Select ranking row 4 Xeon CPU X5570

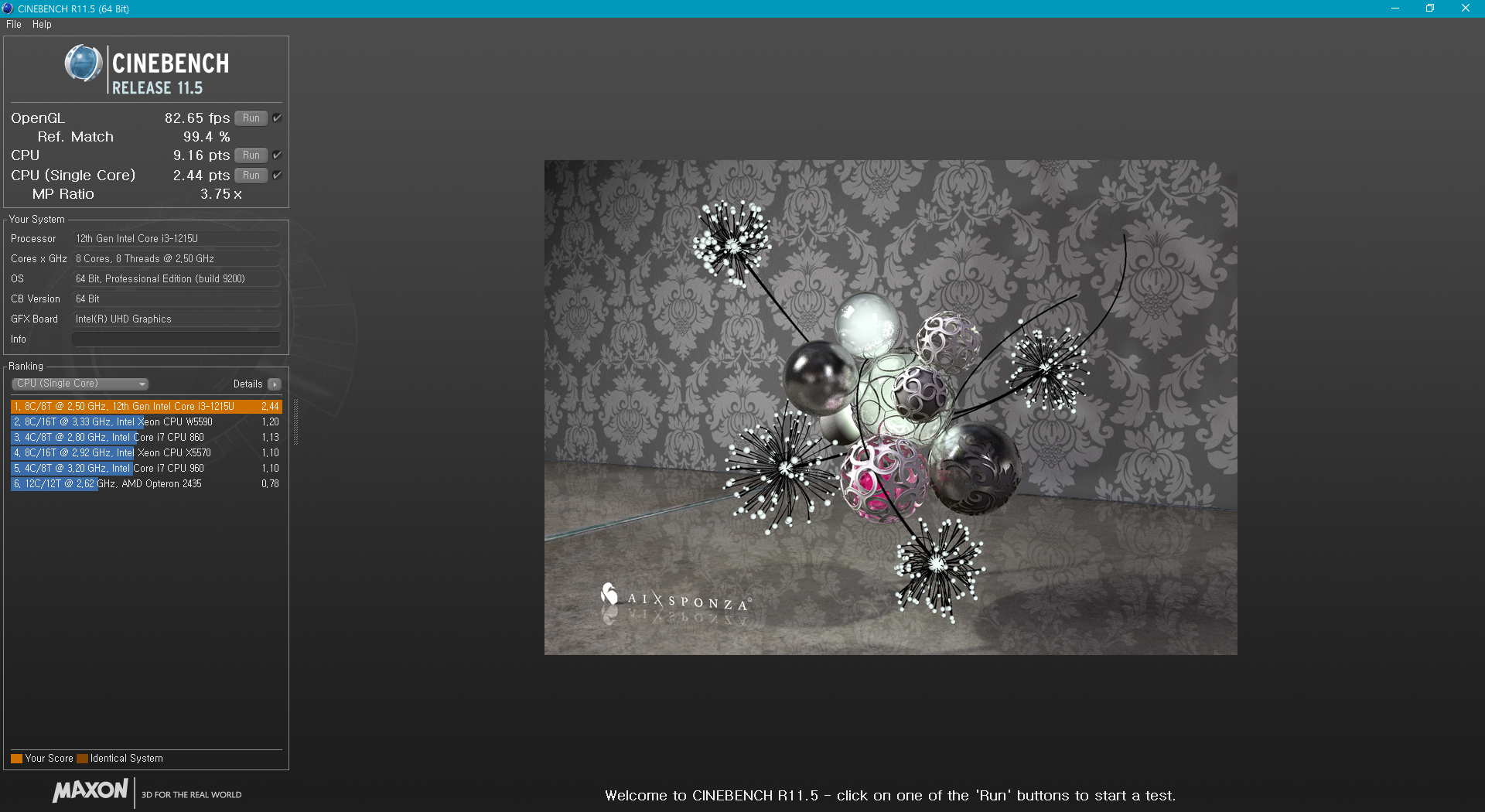coord(146,453)
